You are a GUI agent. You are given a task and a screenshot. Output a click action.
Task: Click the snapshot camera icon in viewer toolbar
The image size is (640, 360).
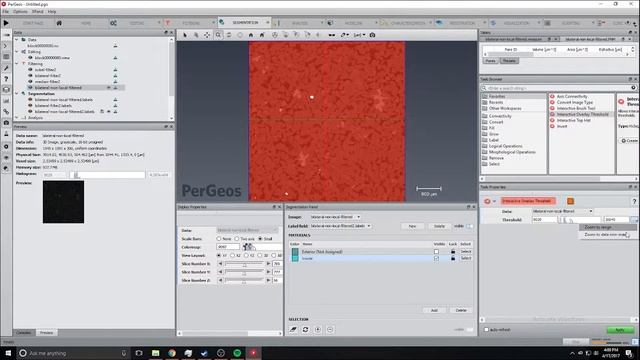[372, 35]
